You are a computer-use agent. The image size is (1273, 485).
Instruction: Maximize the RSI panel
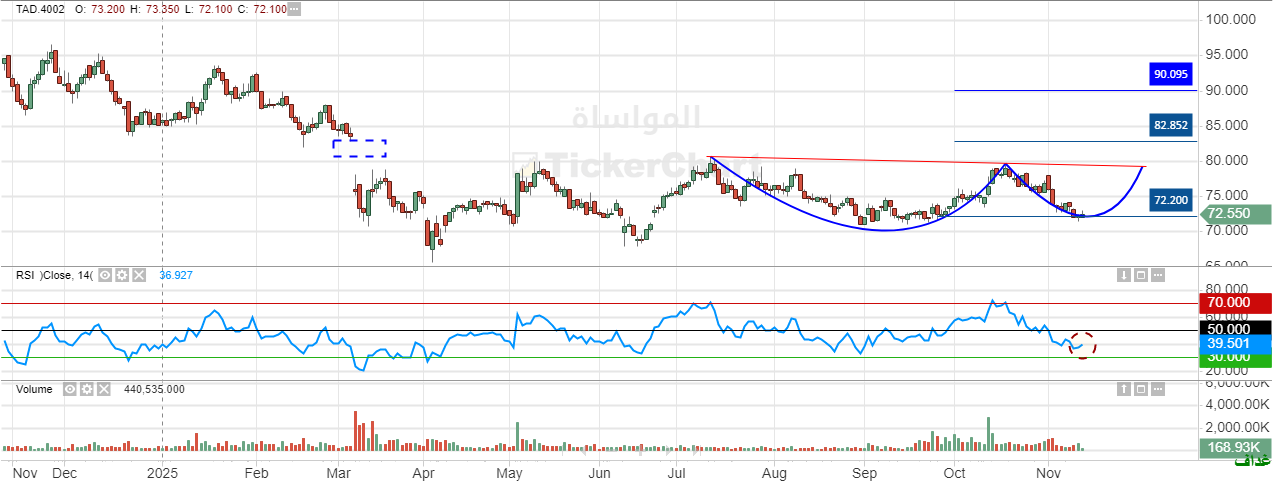[x=1140, y=275]
